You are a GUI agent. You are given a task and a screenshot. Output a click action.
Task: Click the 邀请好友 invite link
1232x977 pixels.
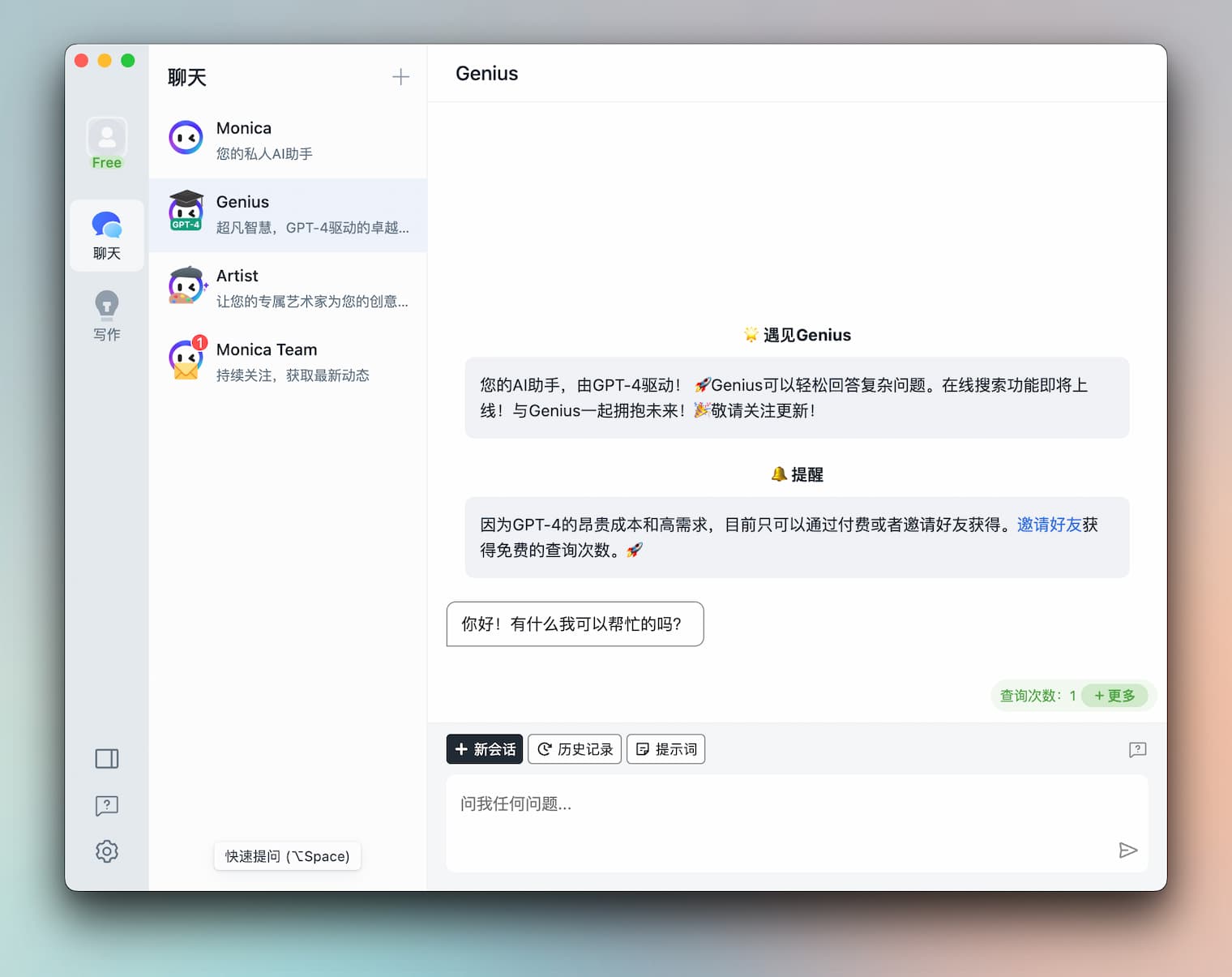pyautogui.click(x=1050, y=525)
